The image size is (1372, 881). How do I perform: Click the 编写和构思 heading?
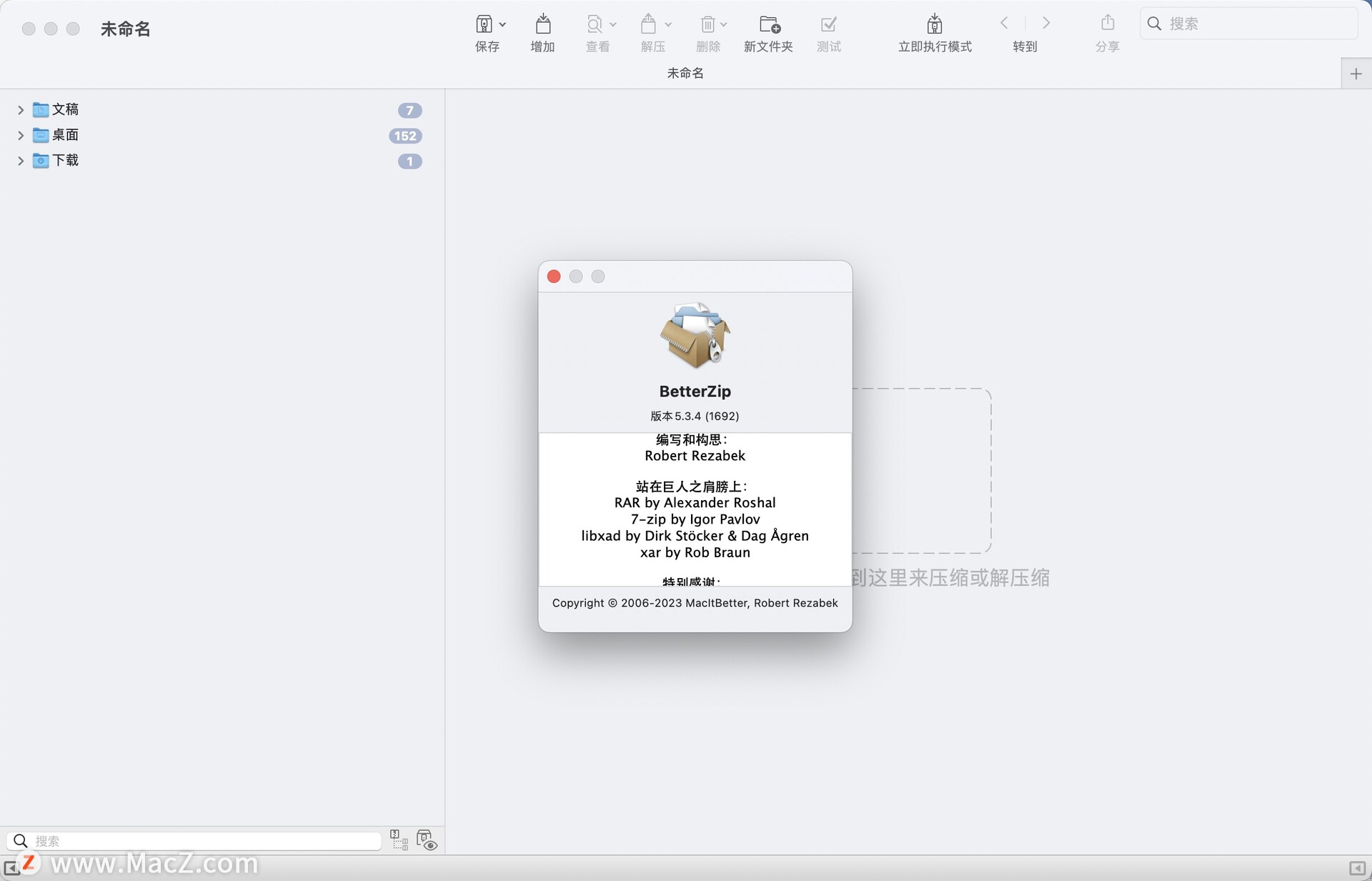coord(691,439)
